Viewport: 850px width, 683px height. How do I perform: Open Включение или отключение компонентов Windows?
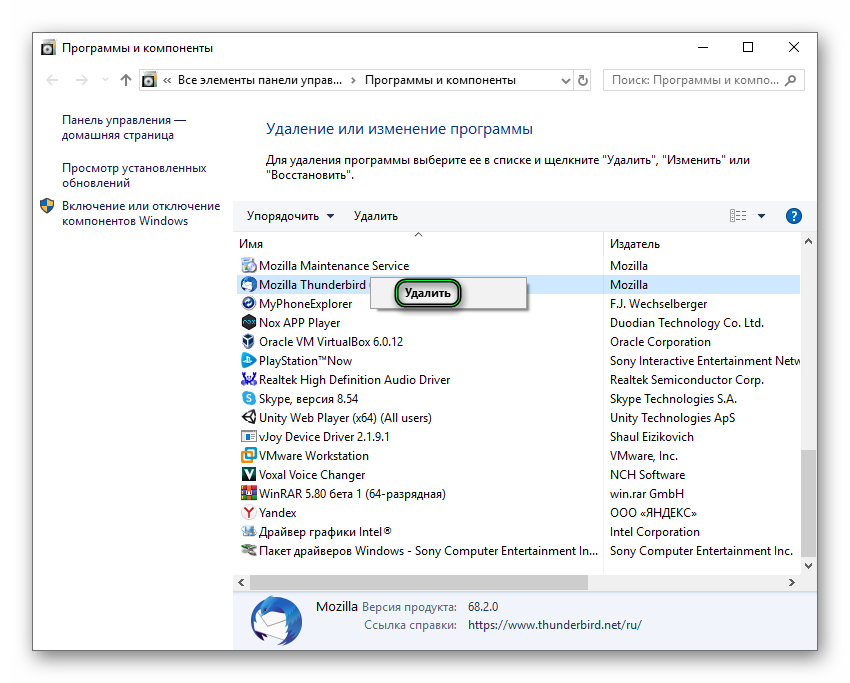[x=141, y=213]
